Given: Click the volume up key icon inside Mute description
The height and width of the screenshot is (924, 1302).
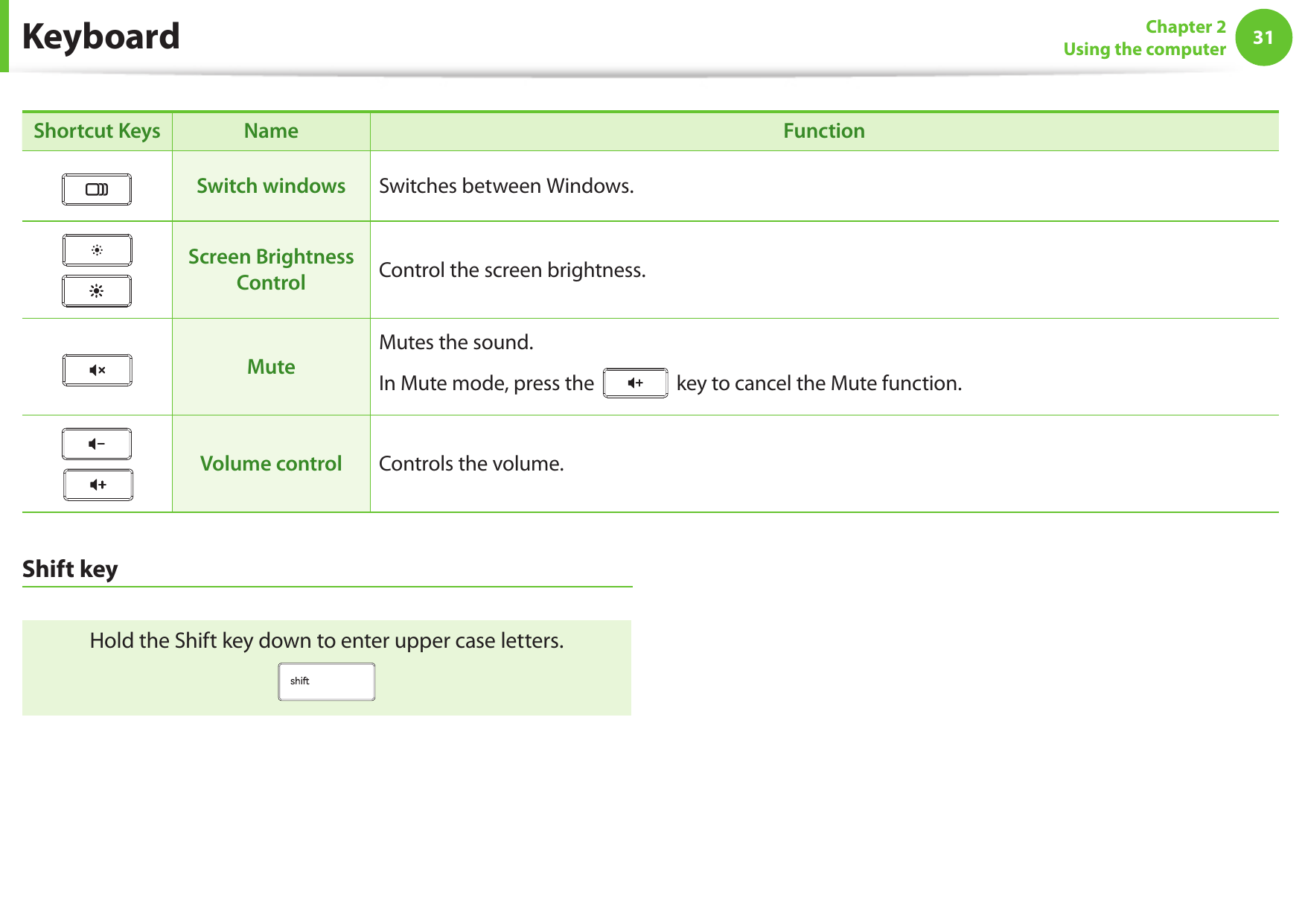Looking at the screenshot, I should [x=635, y=383].
